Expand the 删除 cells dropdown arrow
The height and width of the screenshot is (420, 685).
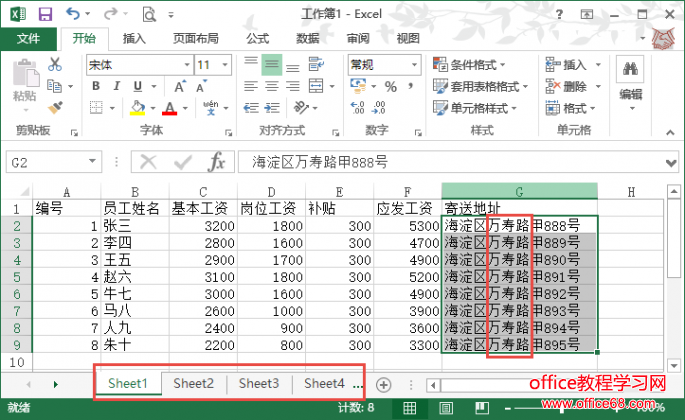598,86
